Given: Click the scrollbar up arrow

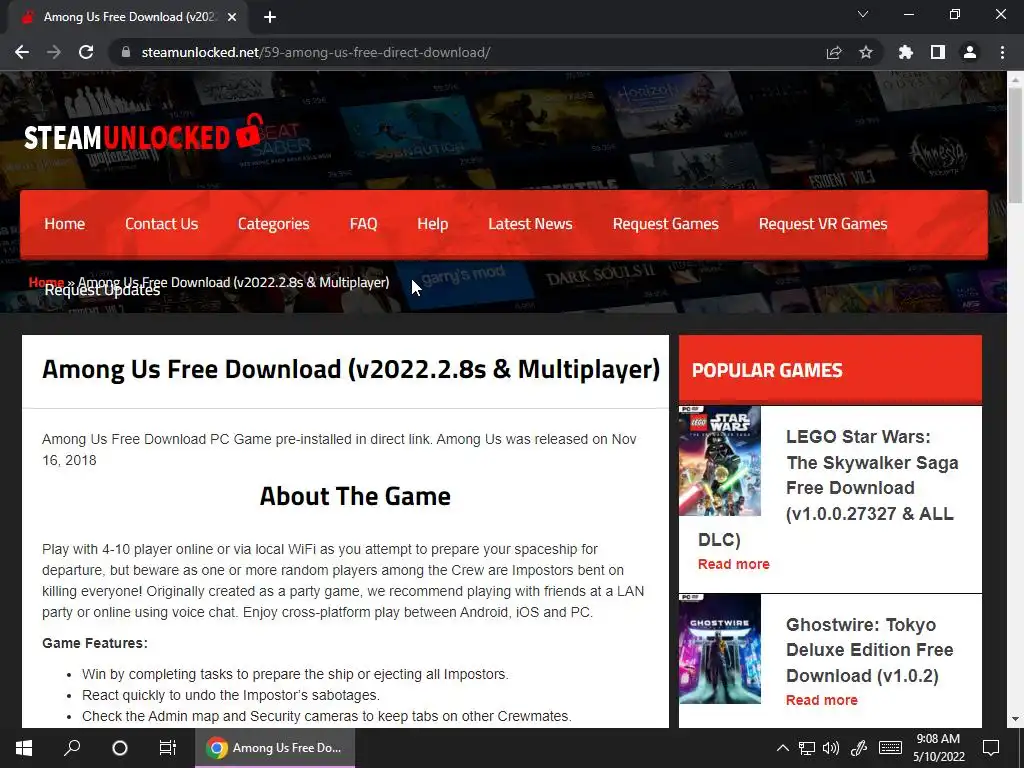Looking at the screenshot, I should (x=1015, y=78).
